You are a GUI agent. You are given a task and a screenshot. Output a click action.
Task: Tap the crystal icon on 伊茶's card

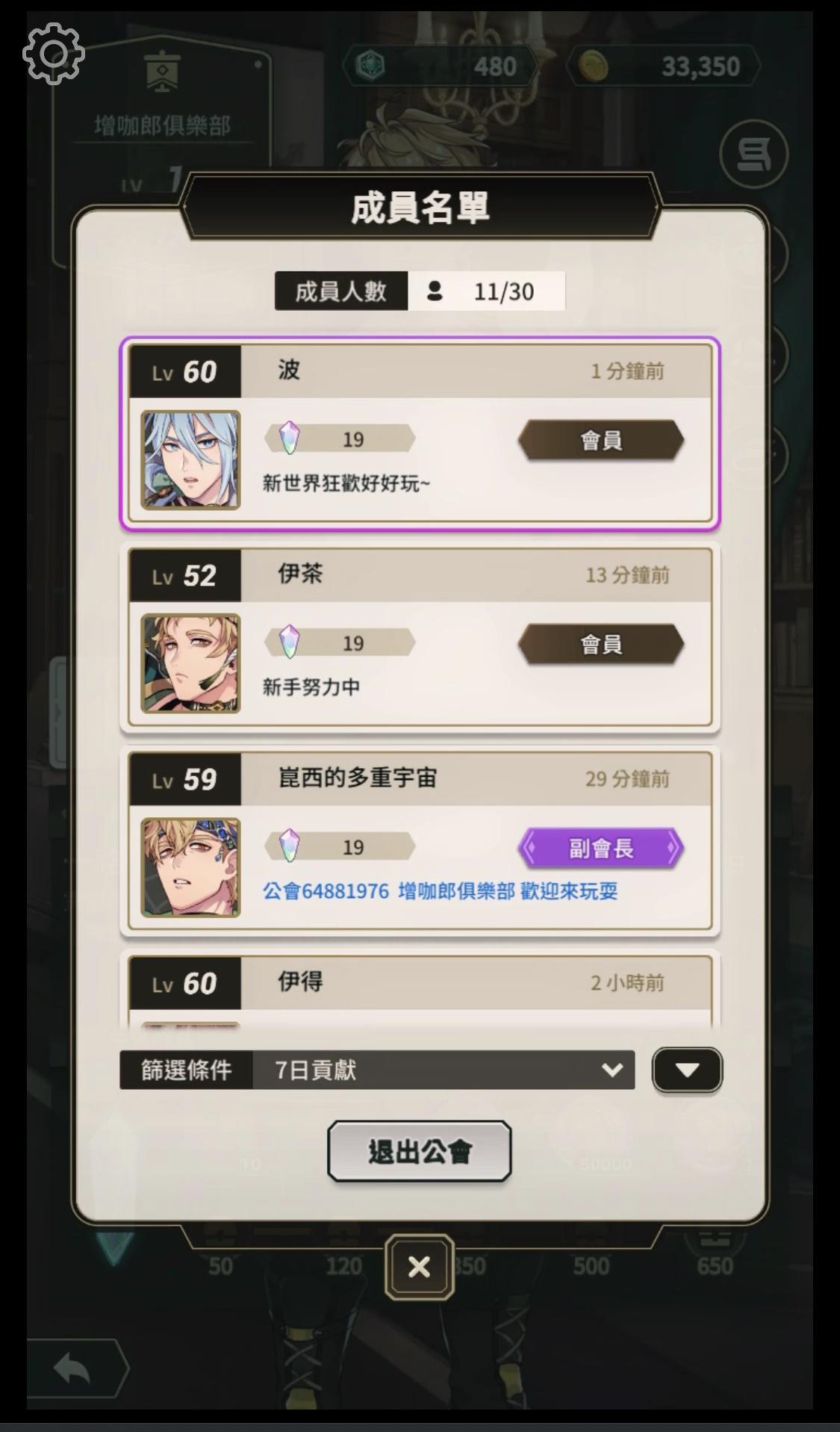pos(289,642)
